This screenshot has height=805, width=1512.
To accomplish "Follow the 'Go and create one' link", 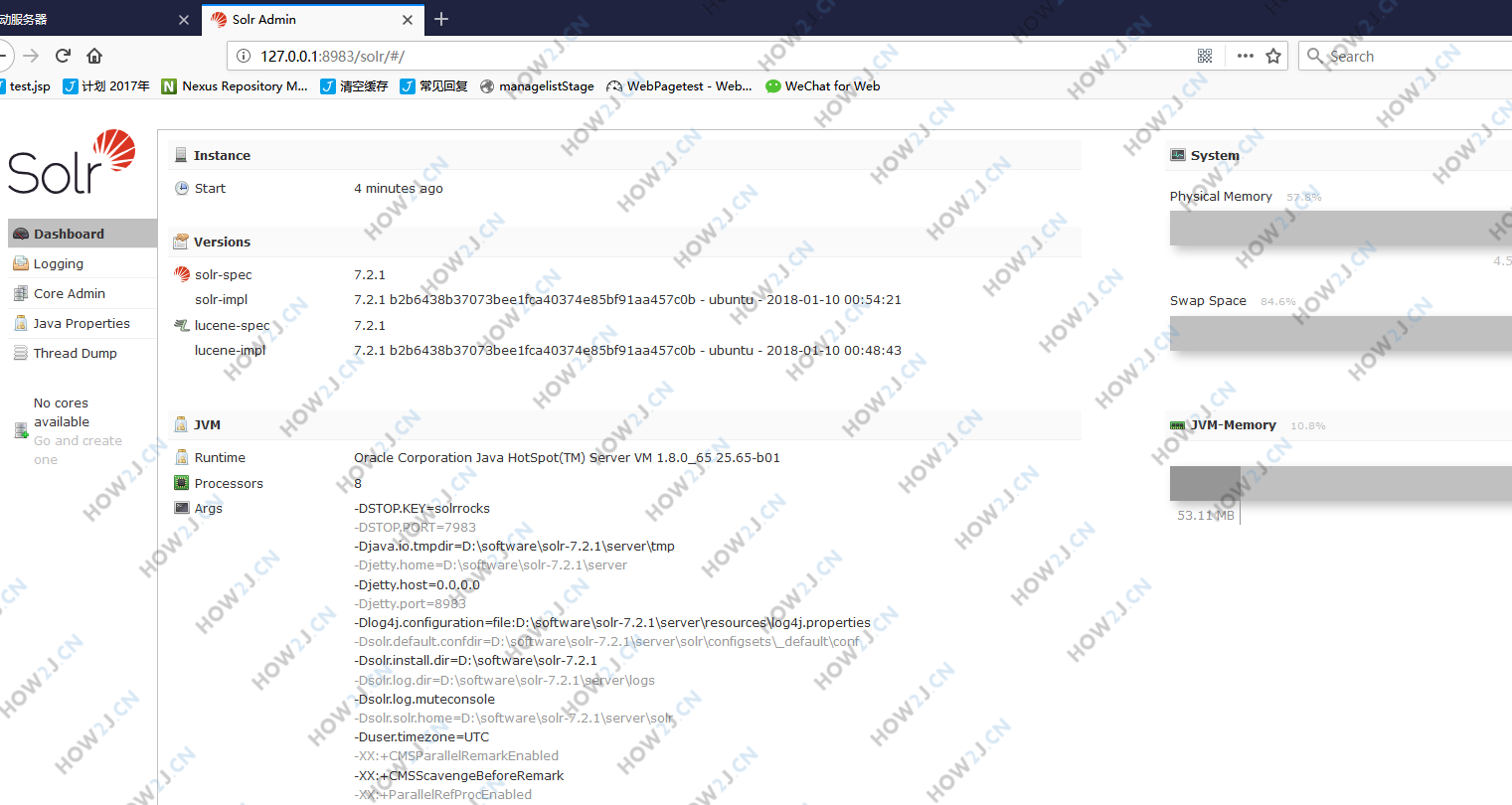I will [x=78, y=450].
